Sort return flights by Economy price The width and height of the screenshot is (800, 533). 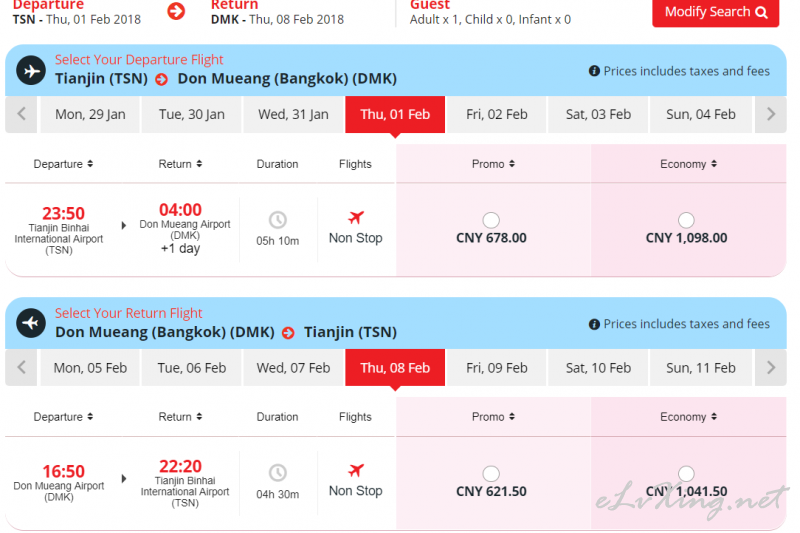tap(688, 417)
